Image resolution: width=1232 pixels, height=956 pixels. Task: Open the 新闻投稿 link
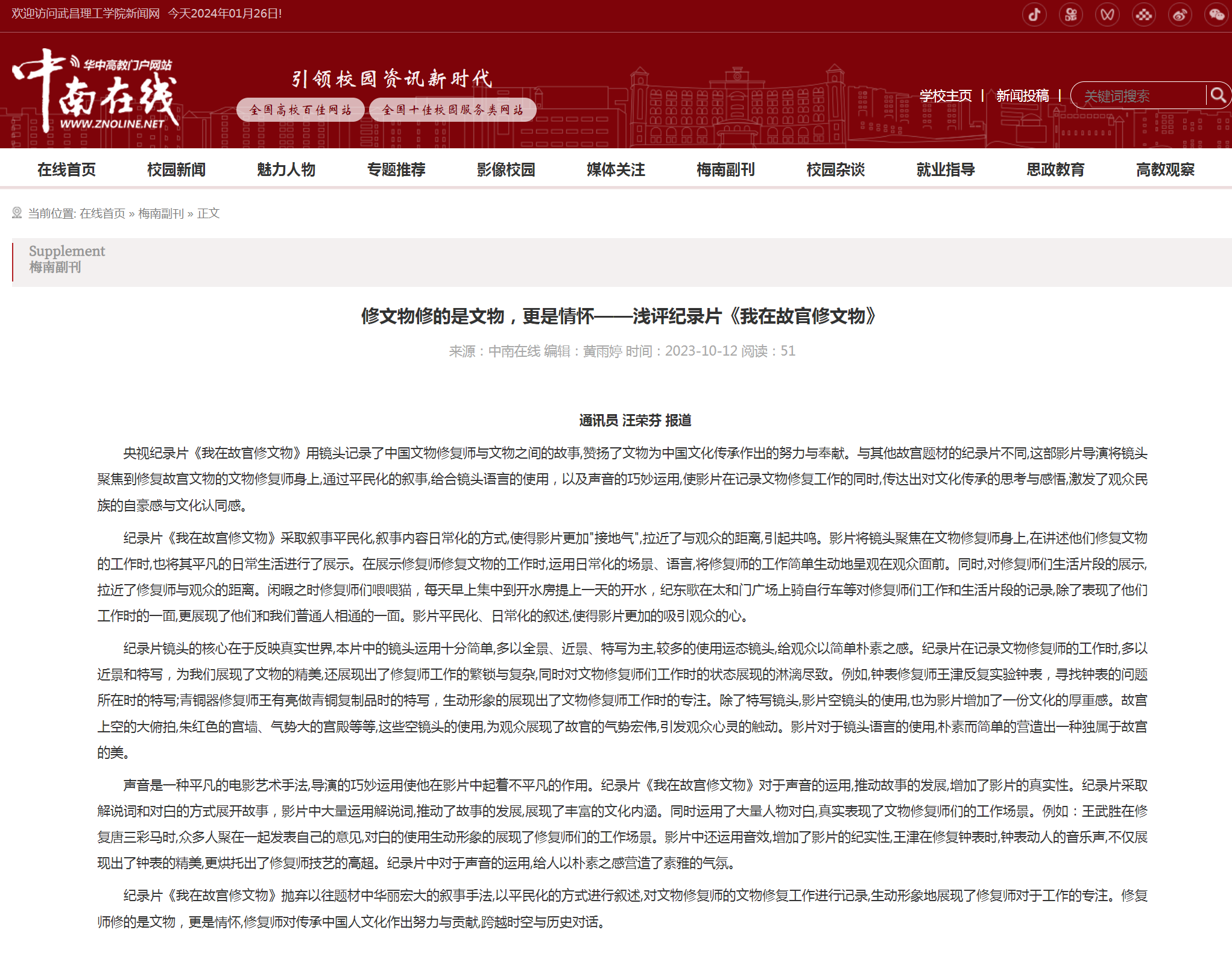tap(1022, 96)
